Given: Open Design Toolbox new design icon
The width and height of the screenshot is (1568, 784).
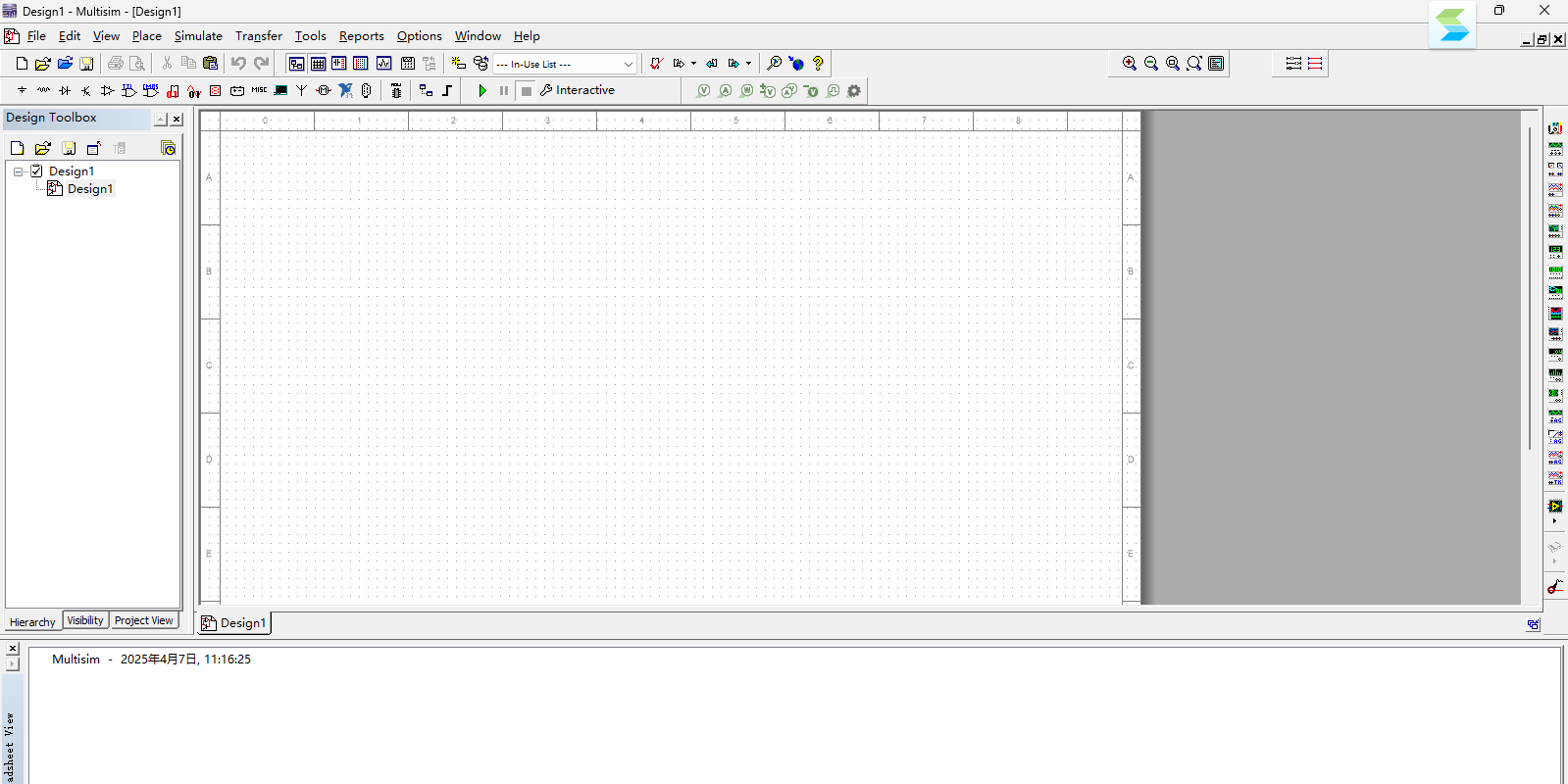Looking at the screenshot, I should pyautogui.click(x=17, y=148).
